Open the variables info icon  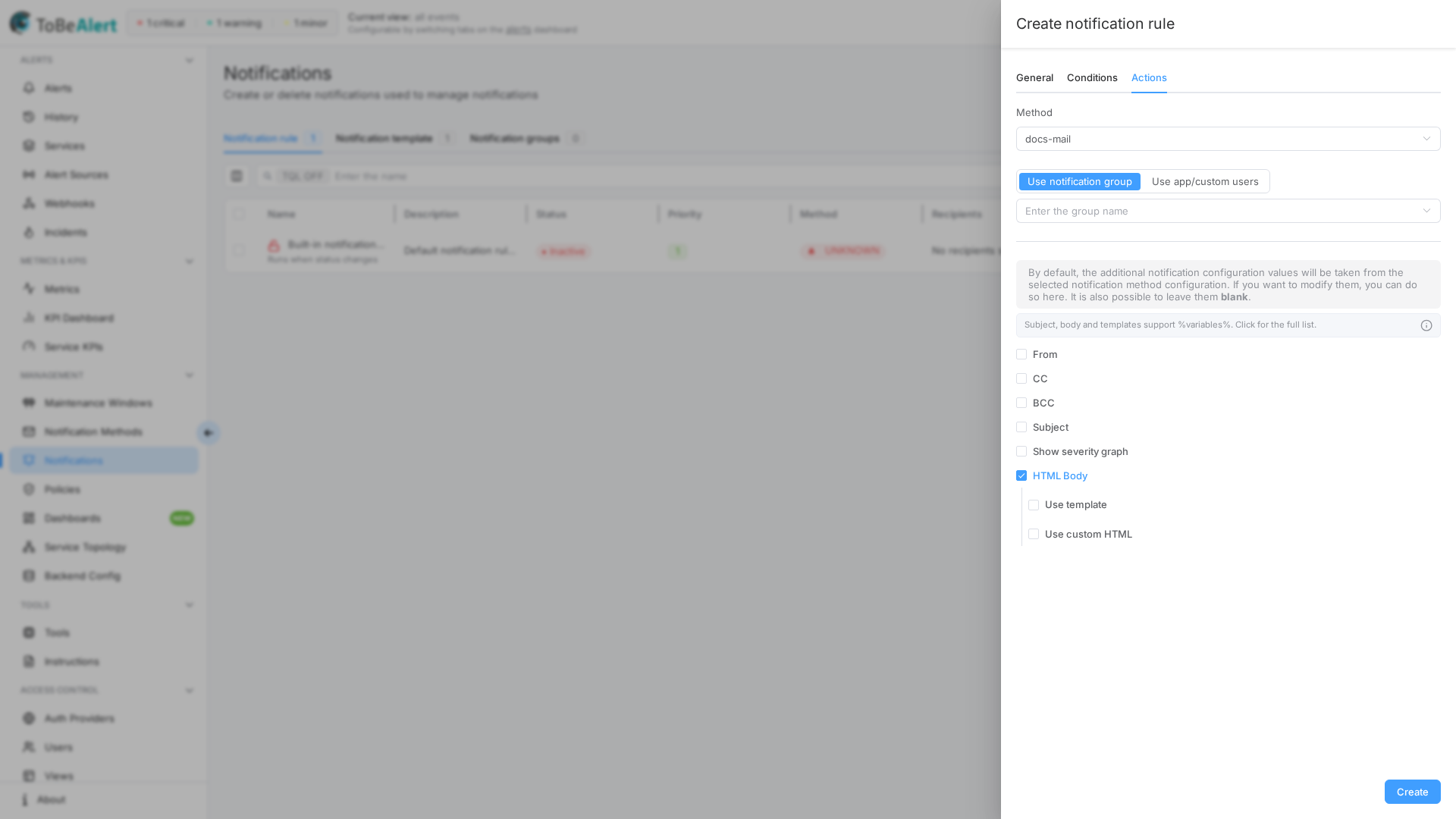pyautogui.click(x=1426, y=325)
